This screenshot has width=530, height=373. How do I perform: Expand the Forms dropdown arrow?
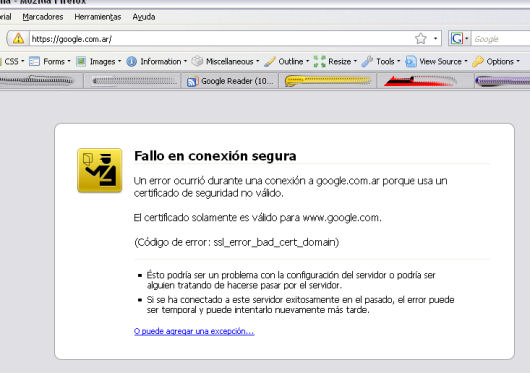69,61
